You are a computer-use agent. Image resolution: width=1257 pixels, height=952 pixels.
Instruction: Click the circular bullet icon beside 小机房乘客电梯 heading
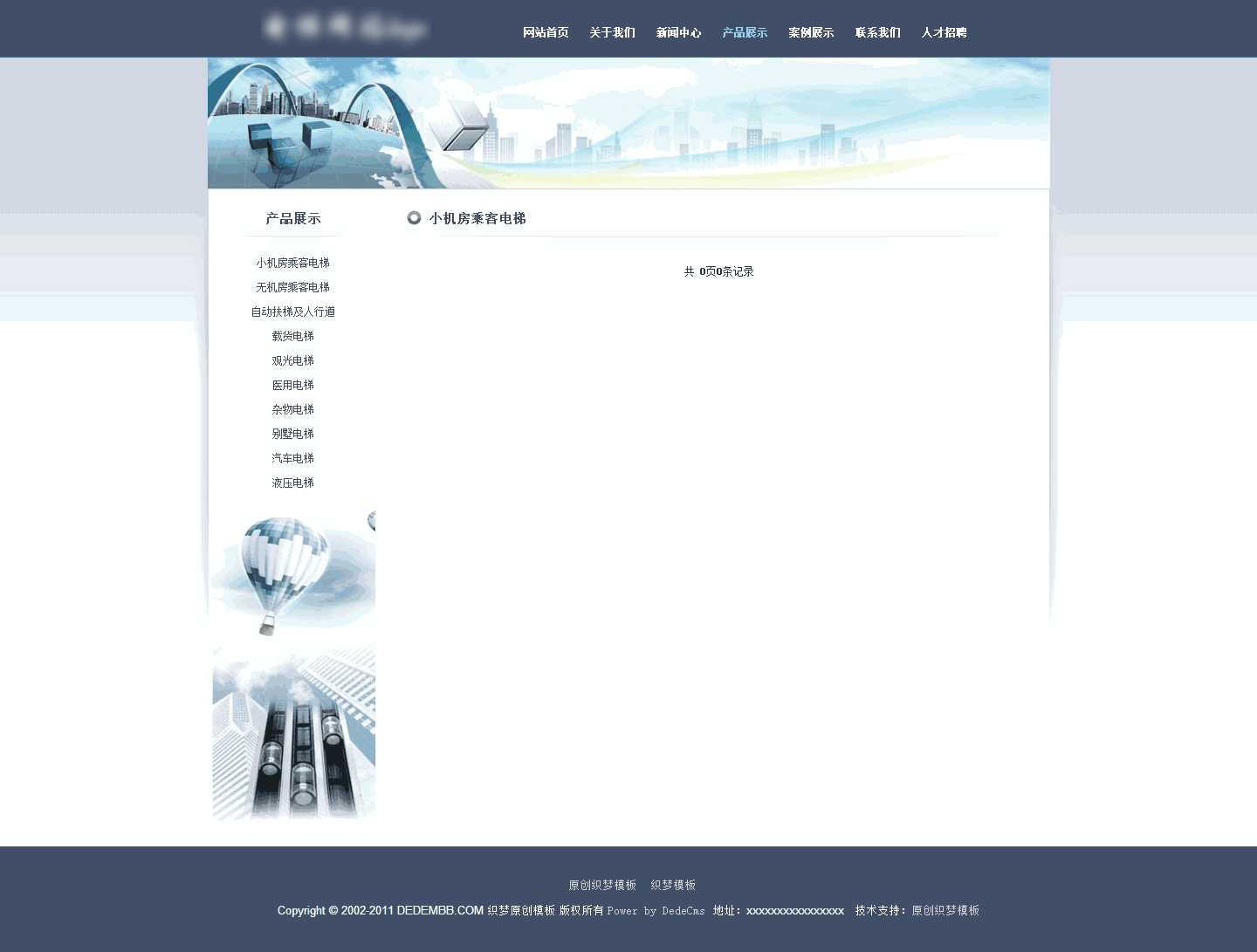[414, 218]
